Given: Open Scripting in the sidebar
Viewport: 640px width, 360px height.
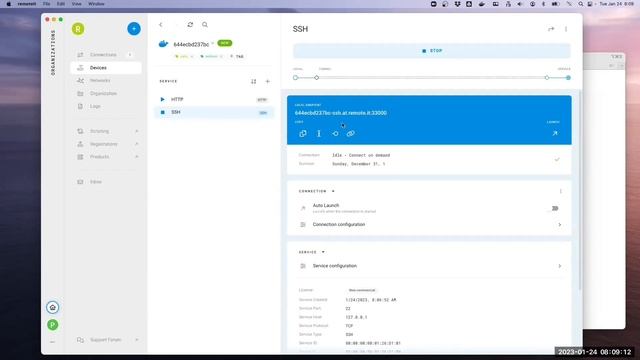Looking at the screenshot, I should [106, 131].
